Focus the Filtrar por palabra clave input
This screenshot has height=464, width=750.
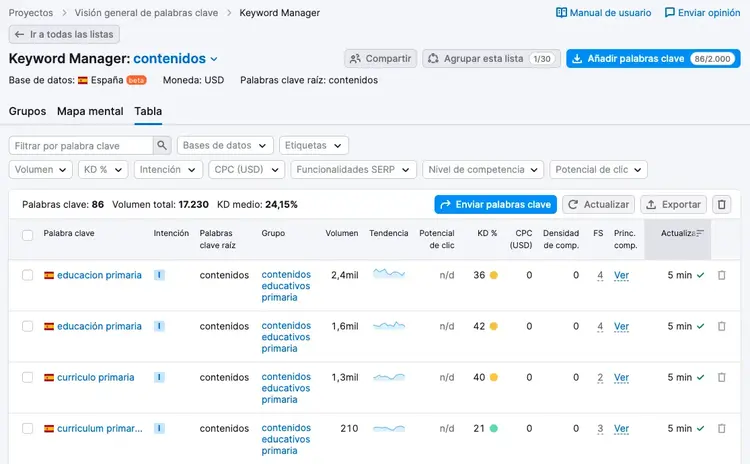(x=81, y=145)
